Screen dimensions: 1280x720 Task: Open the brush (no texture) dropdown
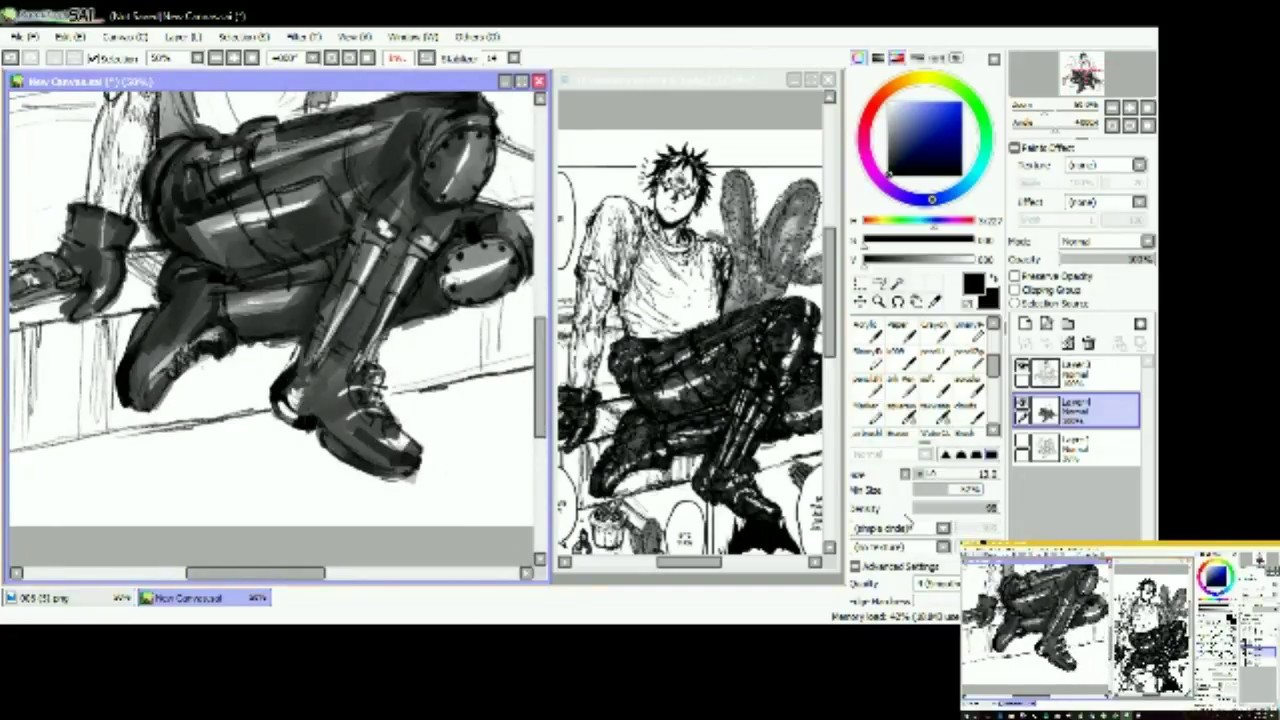(x=943, y=547)
